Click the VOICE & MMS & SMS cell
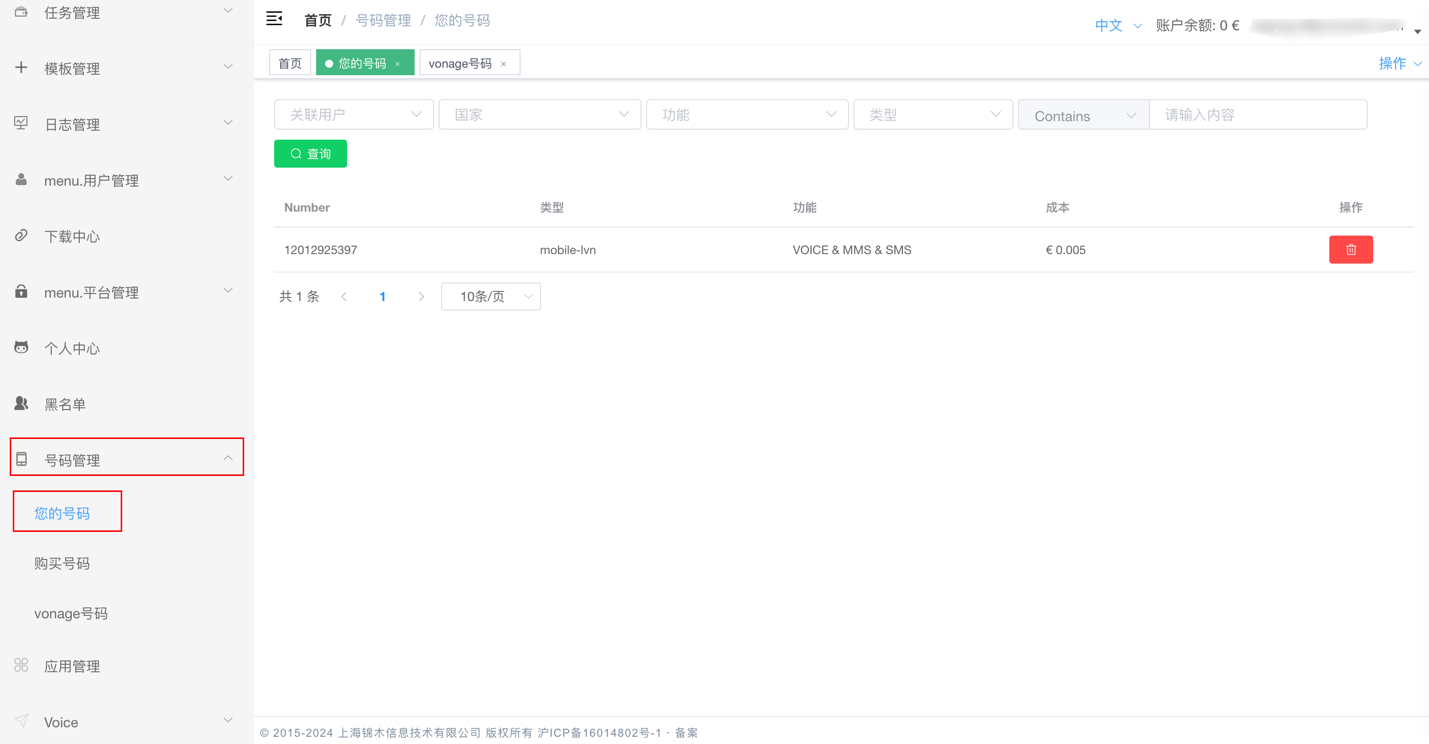 (852, 250)
